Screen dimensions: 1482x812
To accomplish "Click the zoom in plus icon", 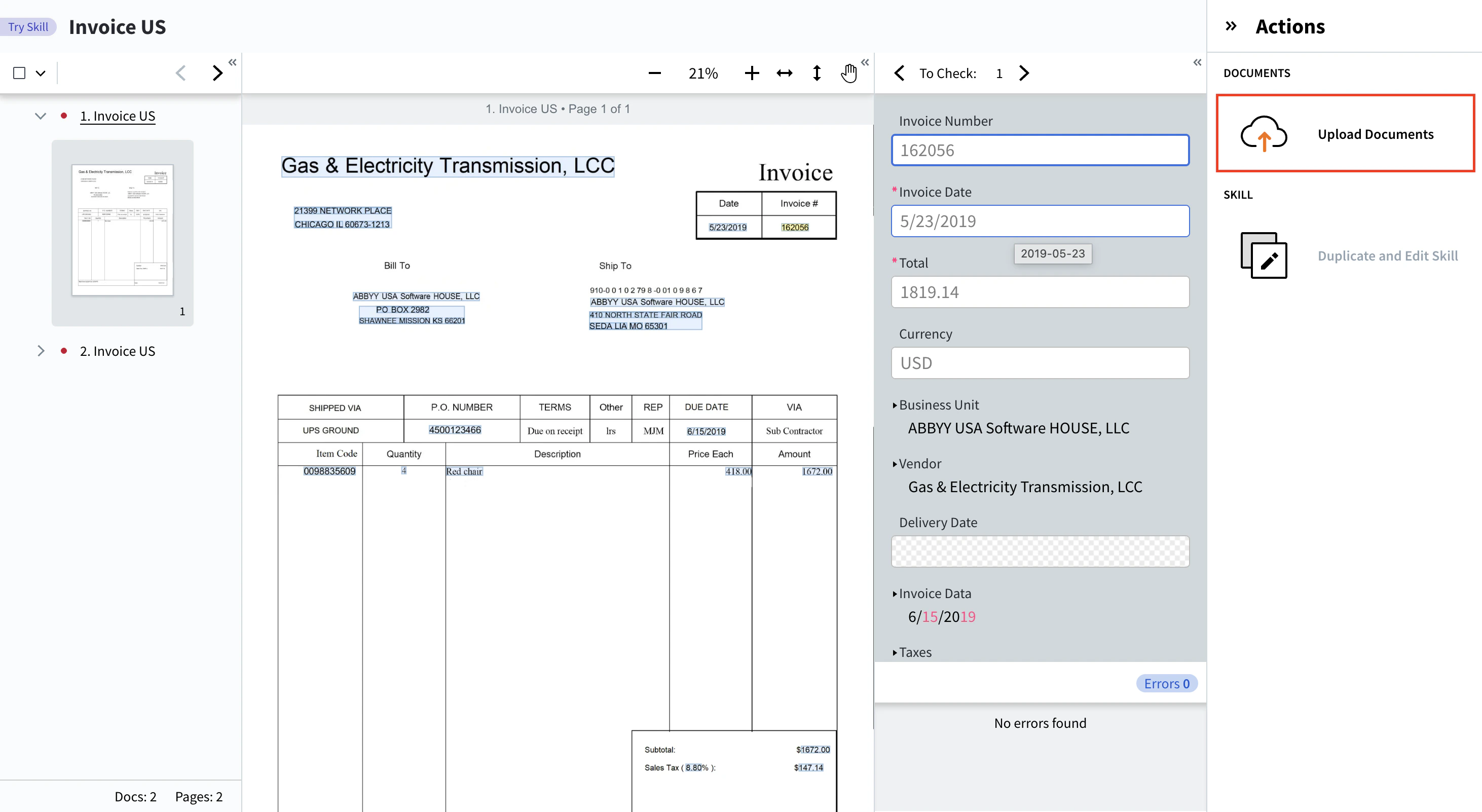I will pos(751,73).
